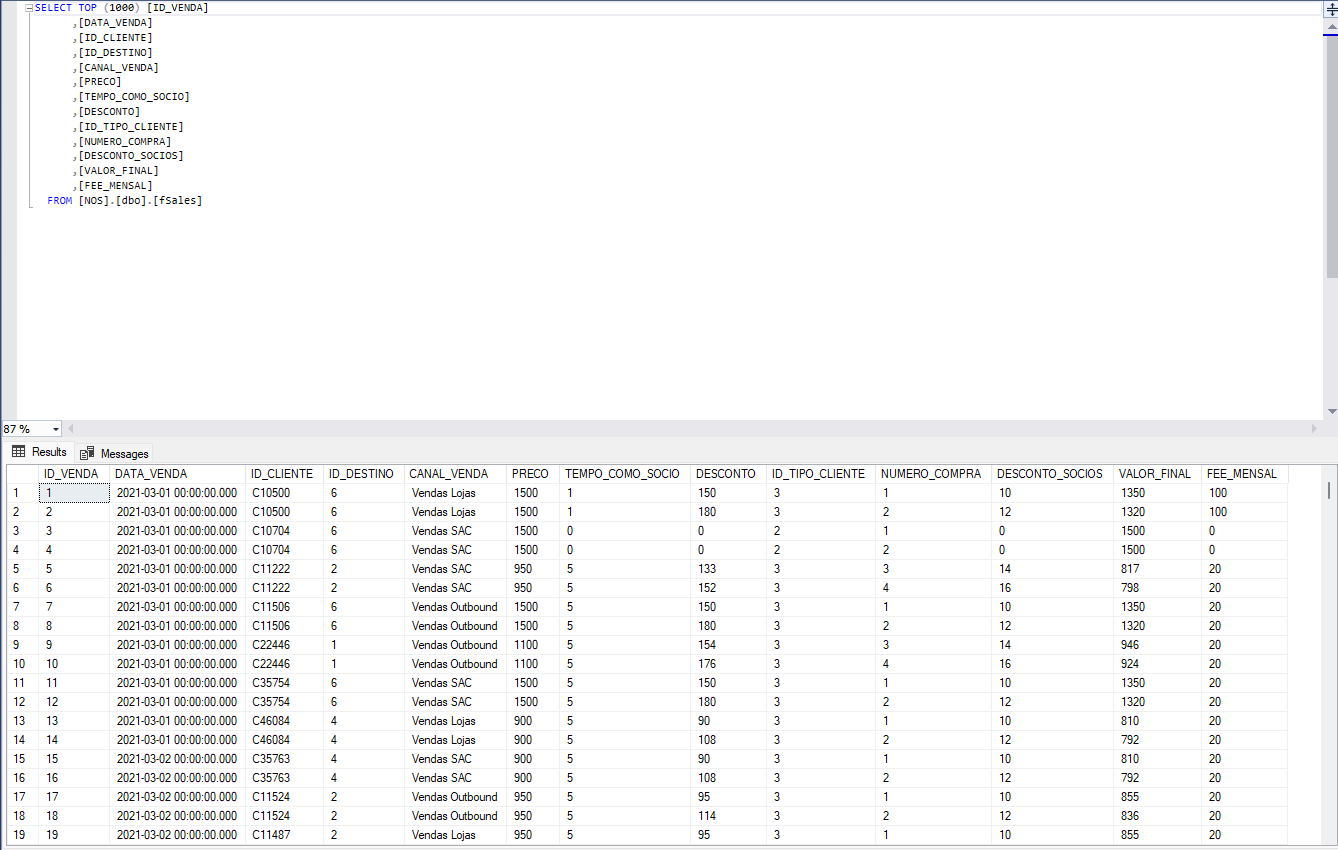Click [NOS].[dbo].[fSales] in the query
The width and height of the screenshot is (1338, 850).
point(140,200)
